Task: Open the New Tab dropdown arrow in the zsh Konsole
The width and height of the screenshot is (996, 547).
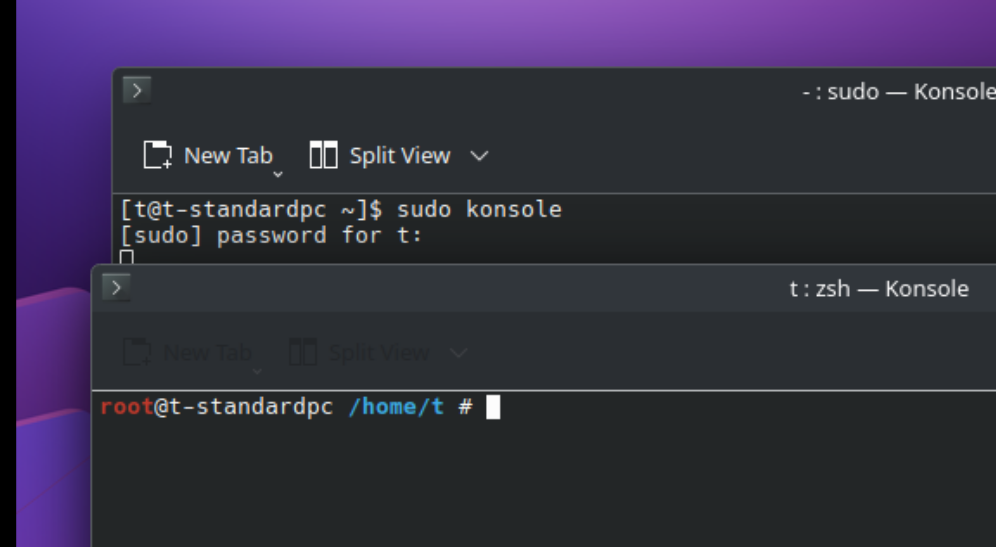Action: [x=257, y=370]
